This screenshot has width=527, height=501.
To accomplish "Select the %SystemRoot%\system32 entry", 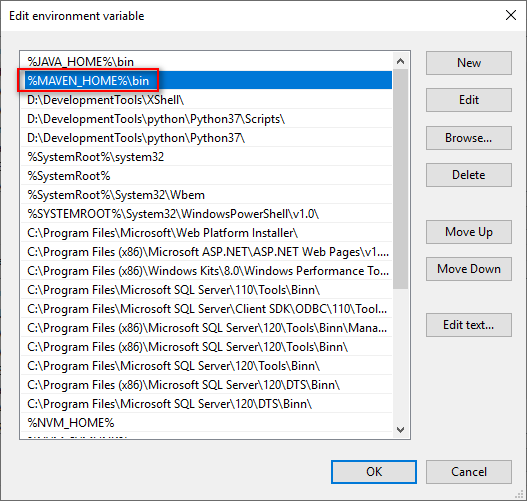I will click(206, 157).
